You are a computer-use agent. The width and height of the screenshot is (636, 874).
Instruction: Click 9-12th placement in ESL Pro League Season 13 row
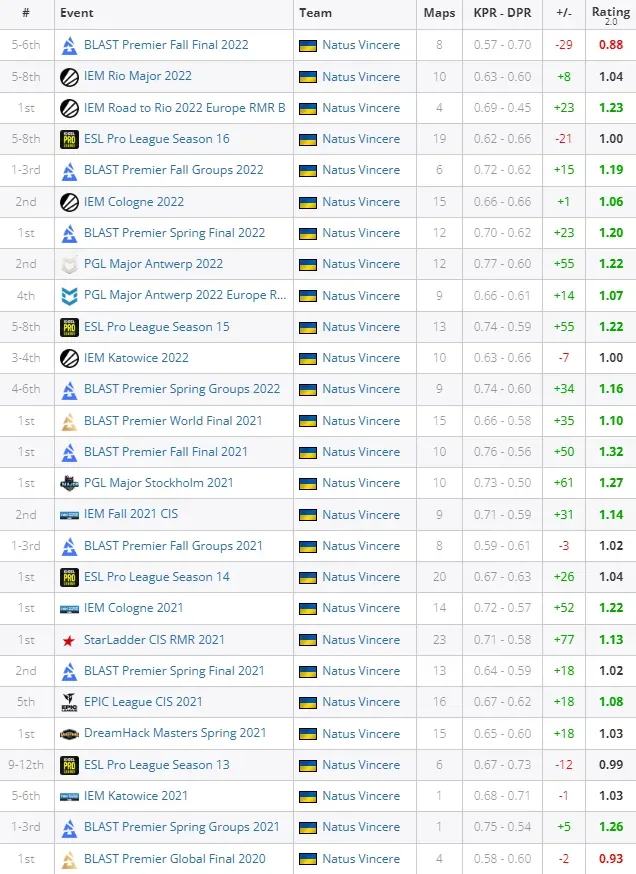[26, 765]
